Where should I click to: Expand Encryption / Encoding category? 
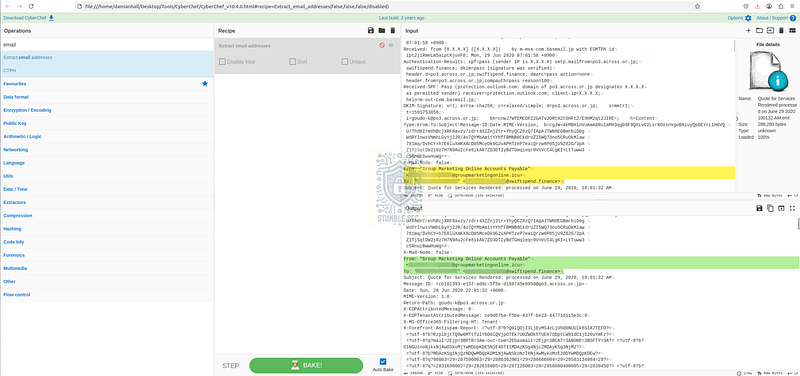107,110
